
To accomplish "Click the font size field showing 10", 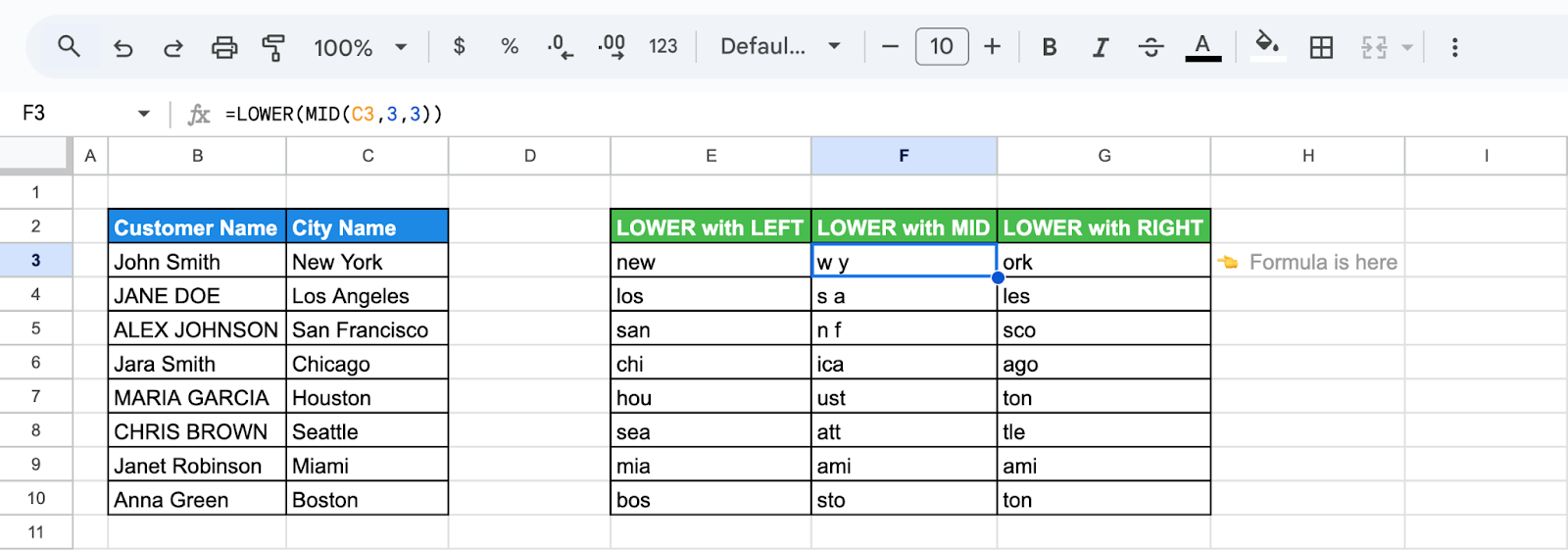I will 942,46.
